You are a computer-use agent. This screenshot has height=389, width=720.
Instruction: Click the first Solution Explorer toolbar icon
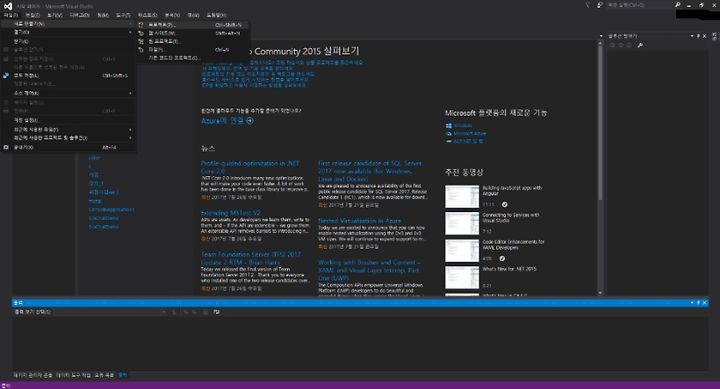[x=612, y=45]
